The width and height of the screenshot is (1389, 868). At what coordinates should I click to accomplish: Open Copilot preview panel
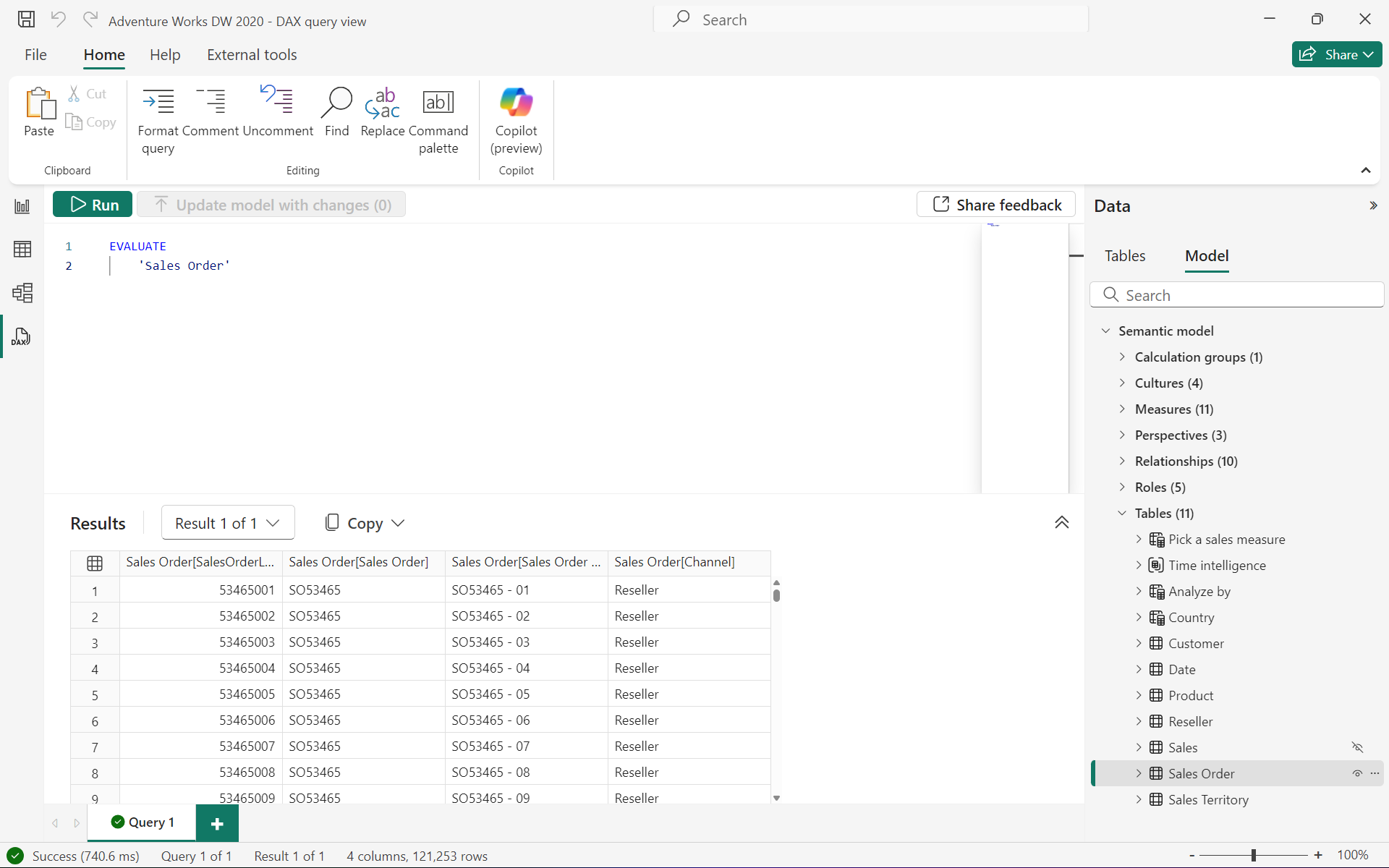(515, 118)
